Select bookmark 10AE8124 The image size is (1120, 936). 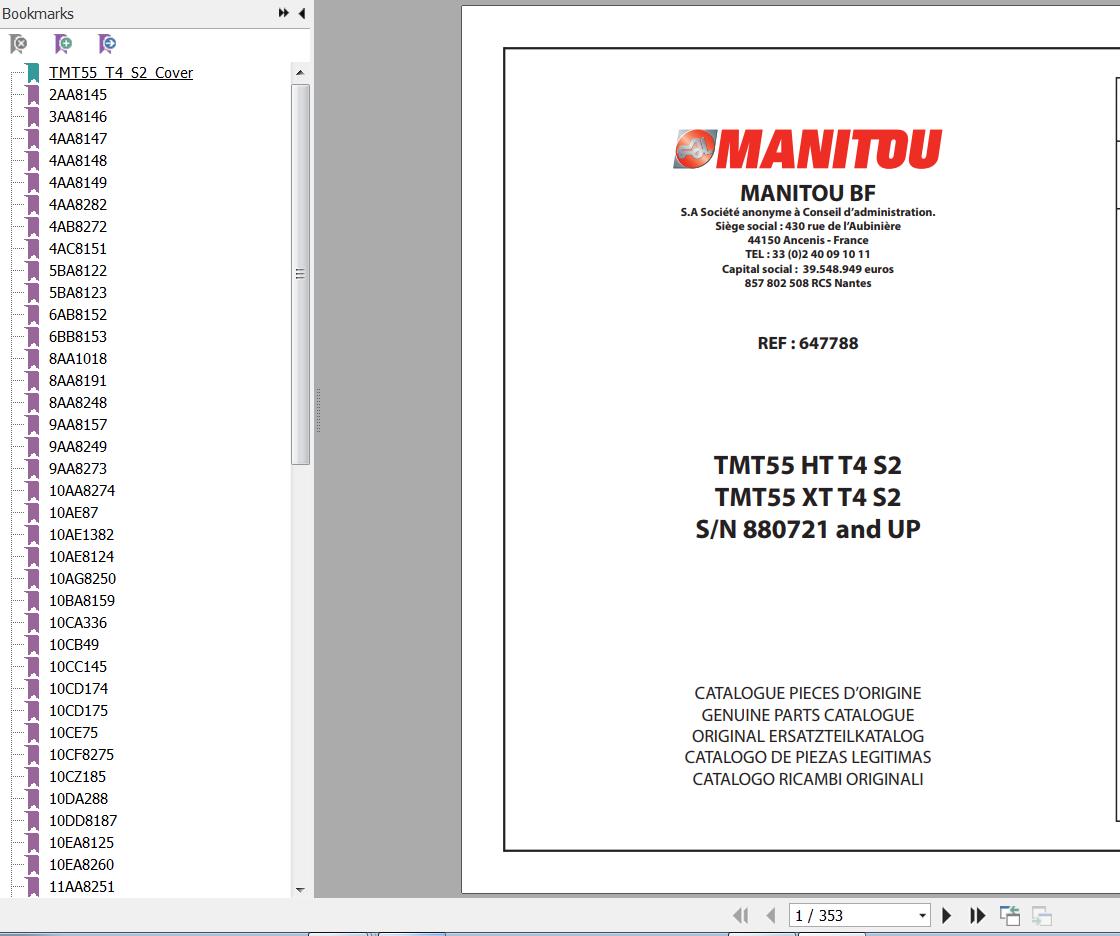pos(81,557)
